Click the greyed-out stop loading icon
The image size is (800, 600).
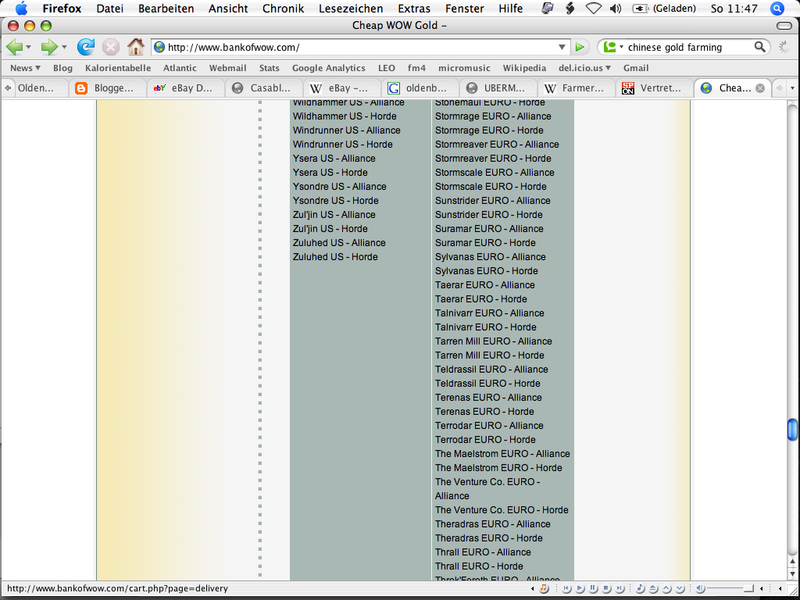click(110, 47)
